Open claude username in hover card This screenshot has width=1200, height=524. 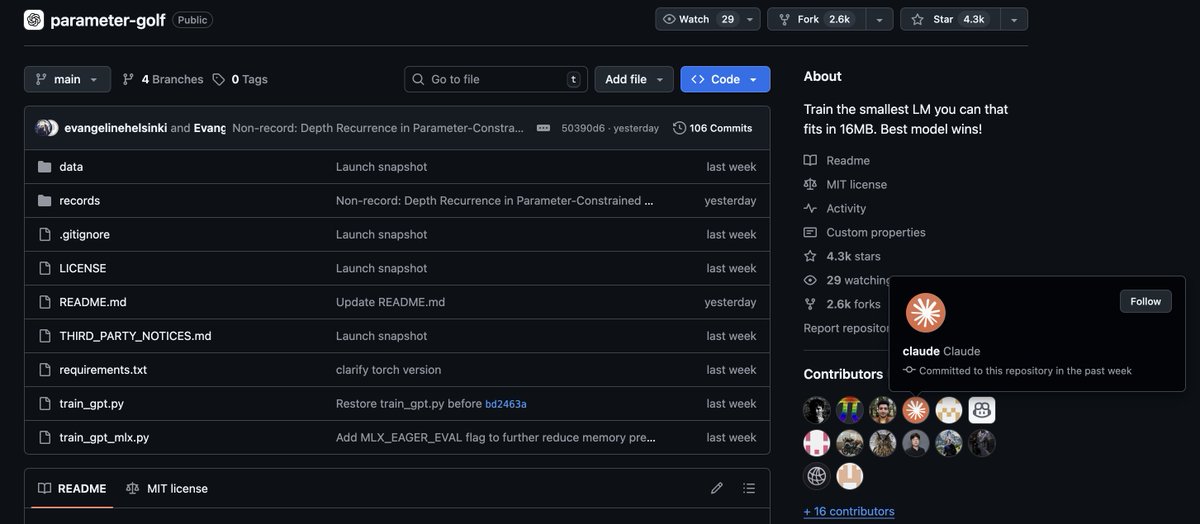click(921, 351)
